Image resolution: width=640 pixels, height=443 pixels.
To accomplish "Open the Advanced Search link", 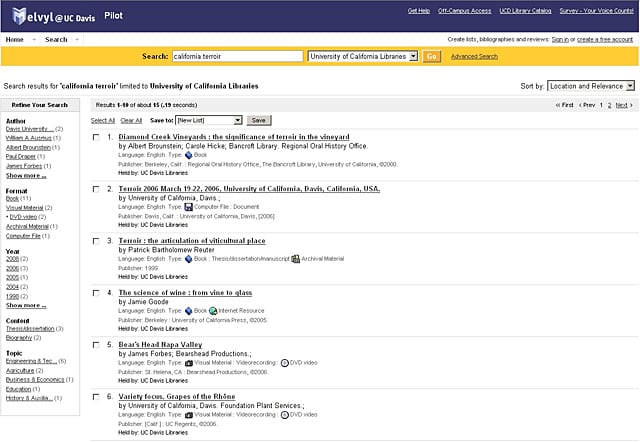I will click(x=474, y=57).
